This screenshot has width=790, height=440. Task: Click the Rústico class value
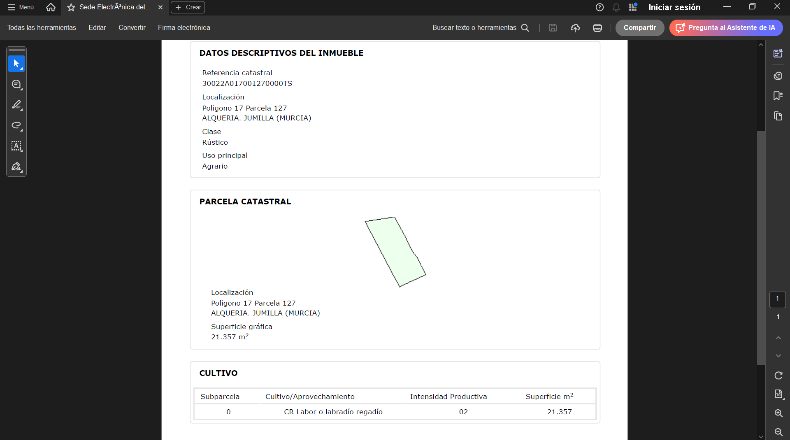click(x=215, y=143)
